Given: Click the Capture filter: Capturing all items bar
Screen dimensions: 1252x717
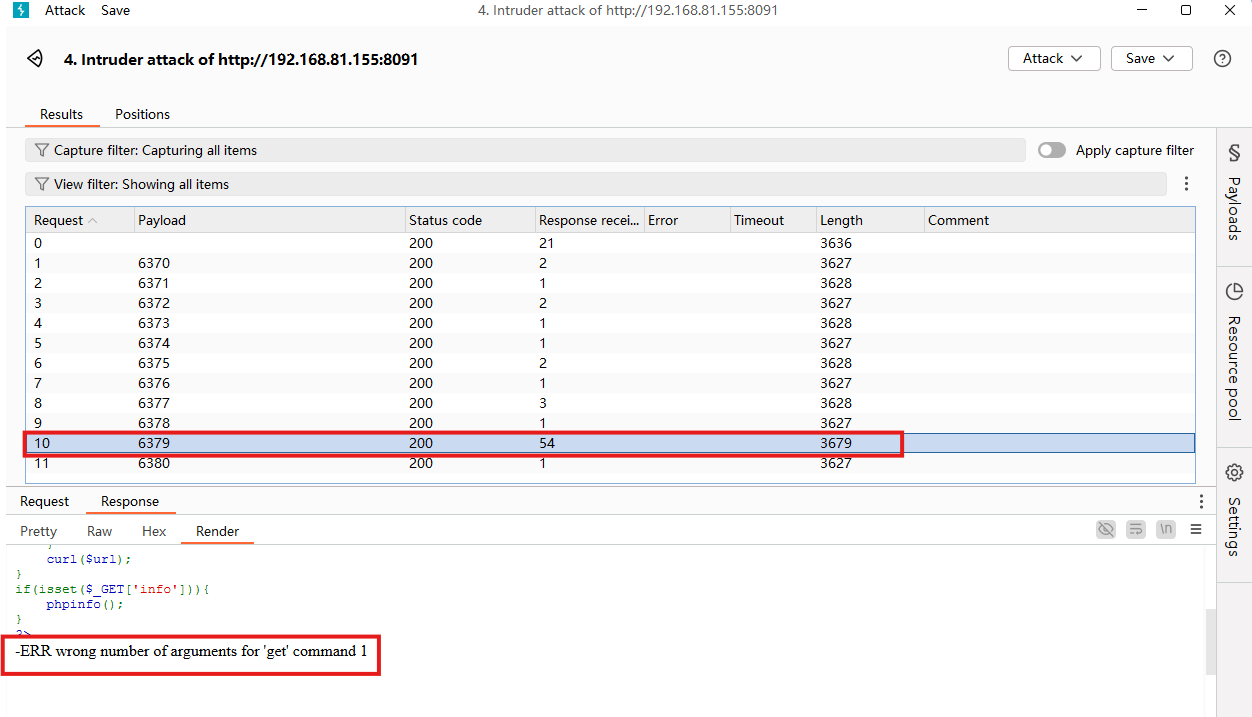Looking at the screenshot, I should (526, 150).
